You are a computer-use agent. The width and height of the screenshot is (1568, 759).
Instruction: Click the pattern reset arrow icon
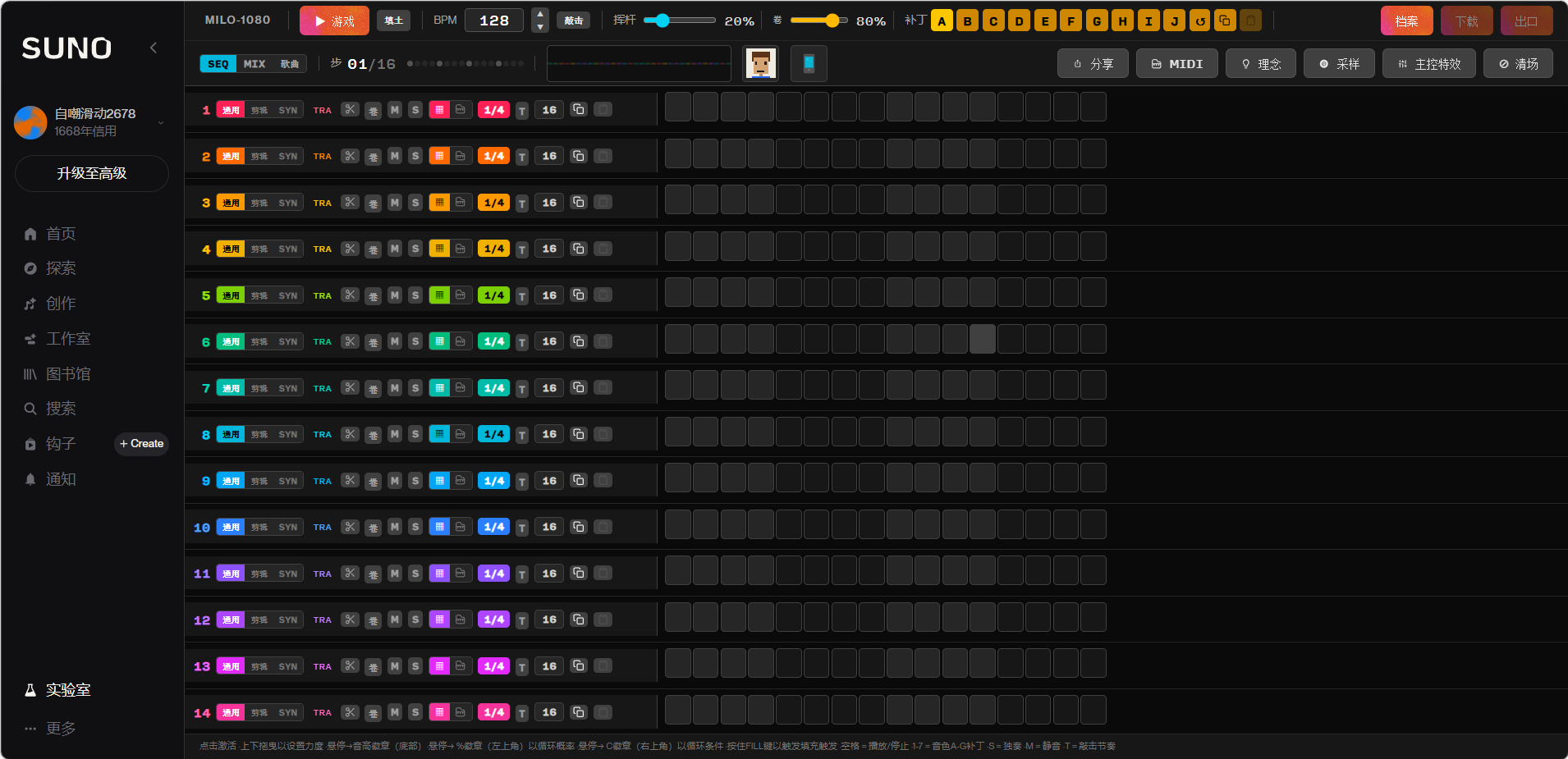pos(1200,21)
